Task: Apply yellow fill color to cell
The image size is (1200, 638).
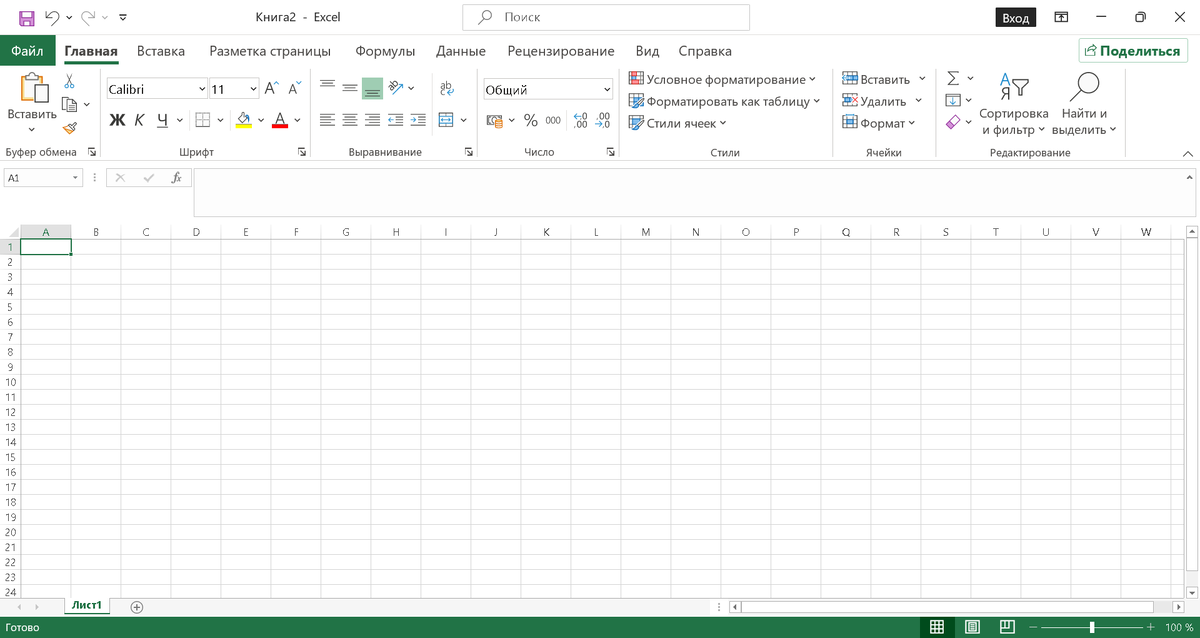Action: pyautogui.click(x=244, y=120)
